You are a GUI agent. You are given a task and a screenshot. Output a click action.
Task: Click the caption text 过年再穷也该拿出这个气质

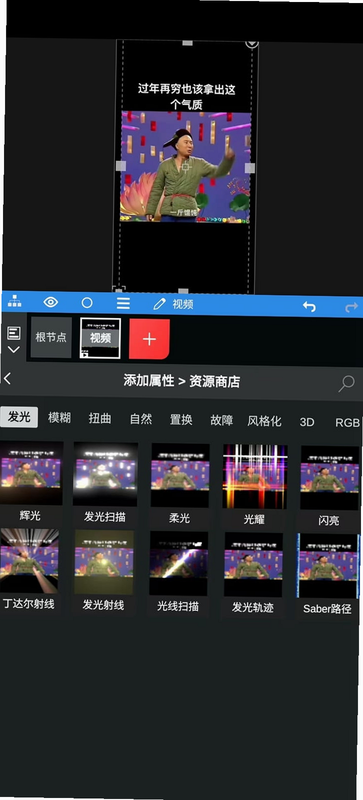(x=186, y=97)
